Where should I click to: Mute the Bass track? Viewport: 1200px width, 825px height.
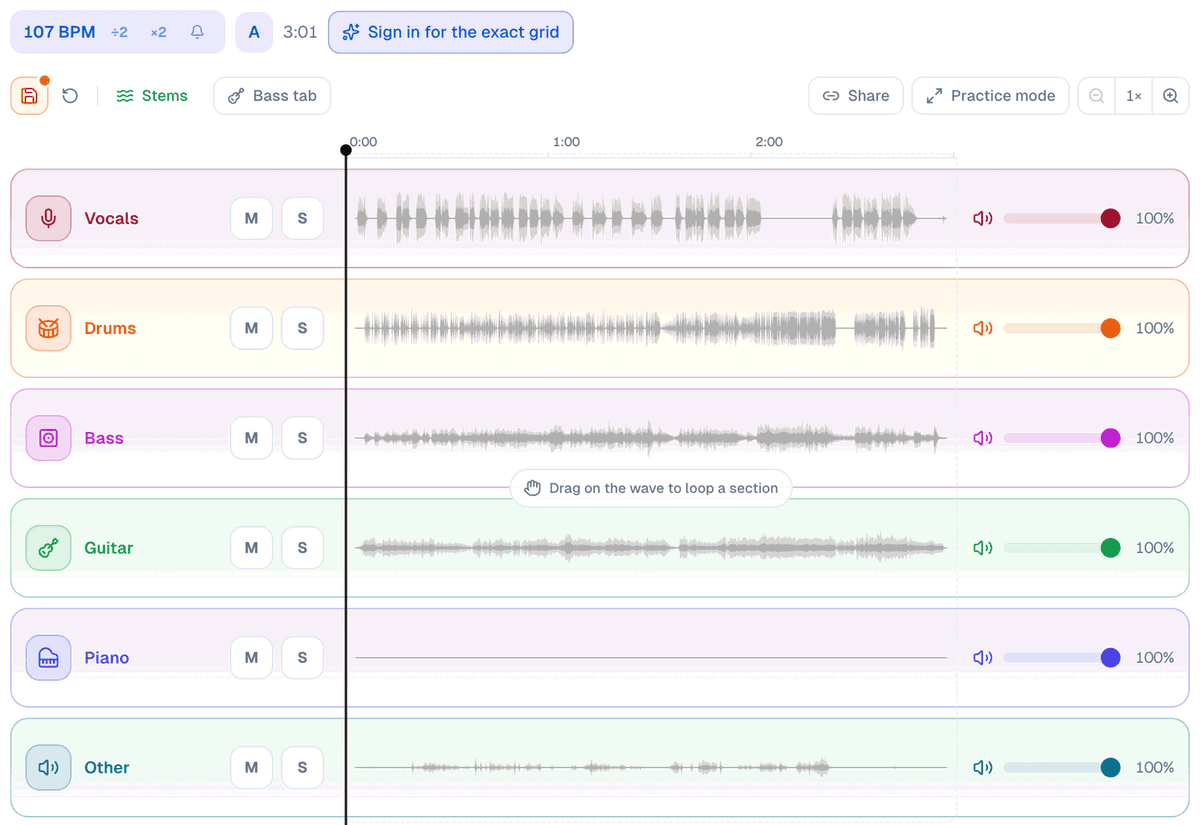(x=251, y=438)
